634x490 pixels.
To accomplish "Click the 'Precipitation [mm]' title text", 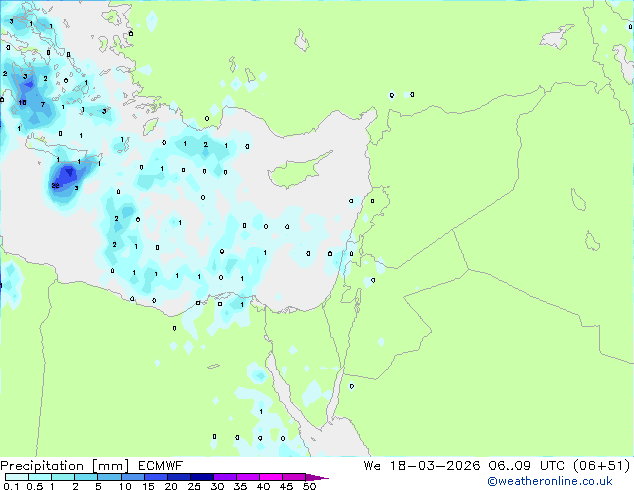I will (65, 466).
